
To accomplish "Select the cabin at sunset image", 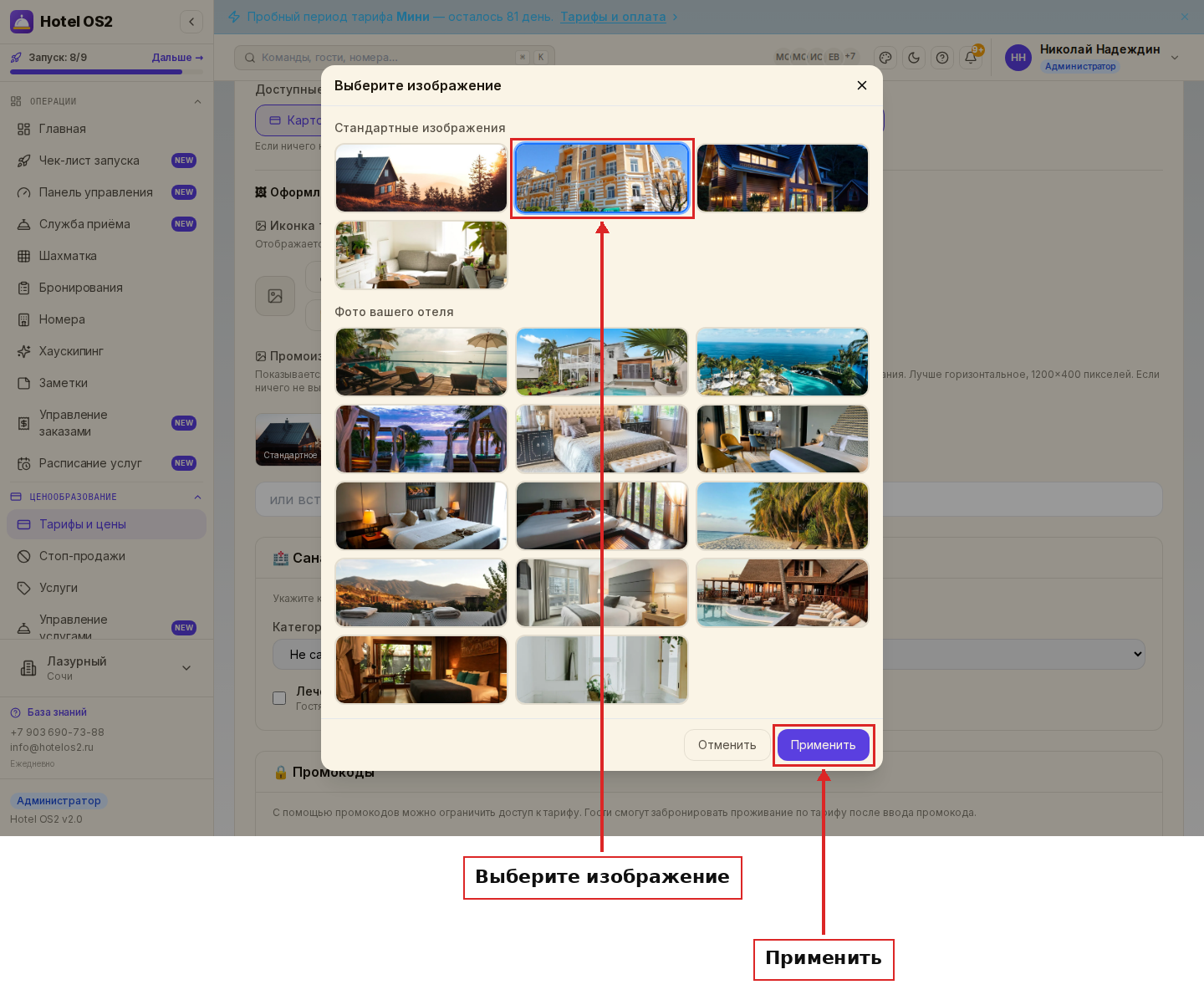I will click(421, 178).
